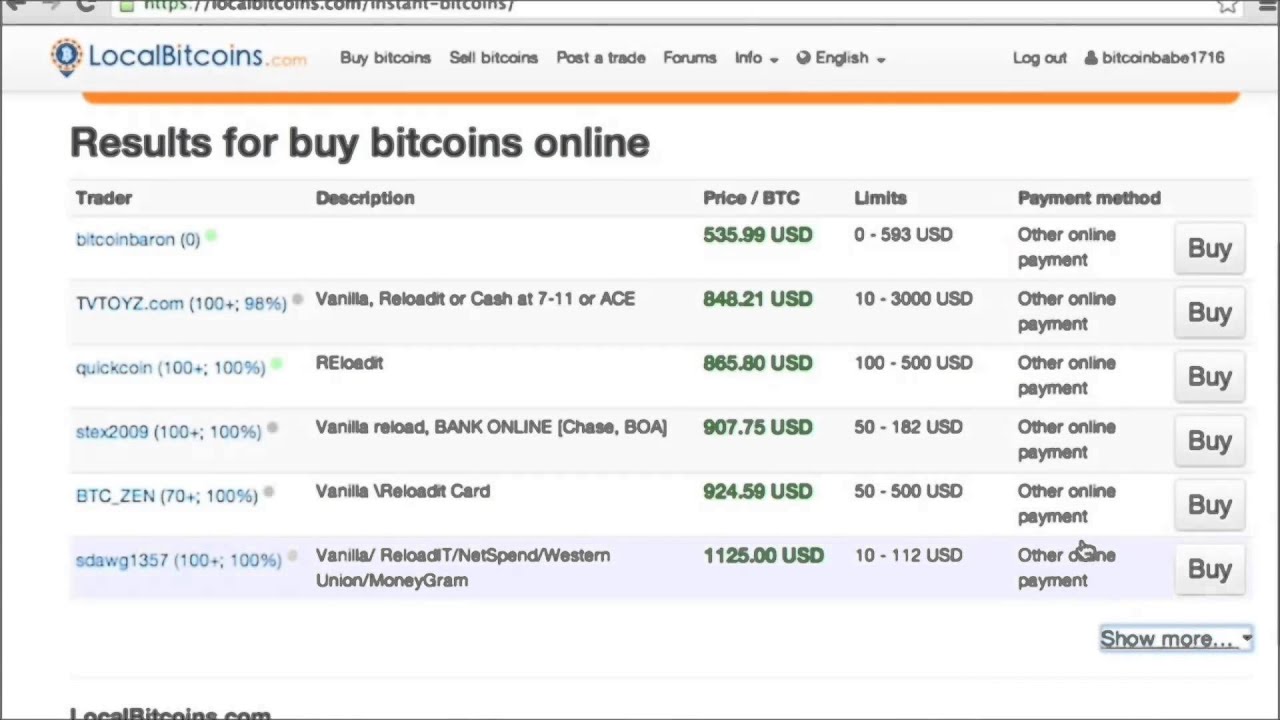Click the browser address bar URL
Viewport: 1280px width, 720px height.
click(x=329, y=5)
